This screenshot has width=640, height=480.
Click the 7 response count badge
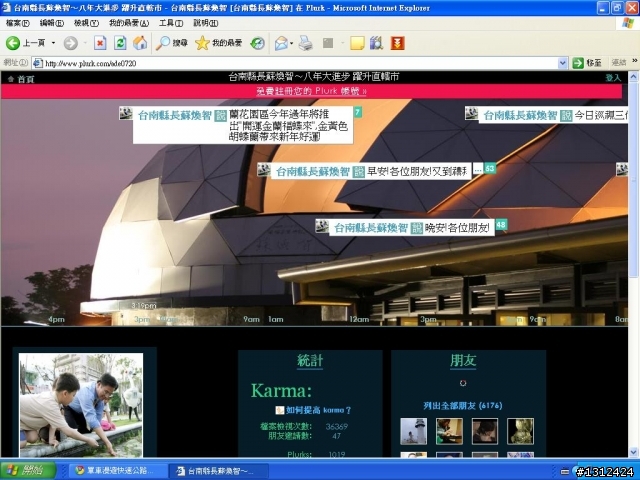click(x=357, y=112)
